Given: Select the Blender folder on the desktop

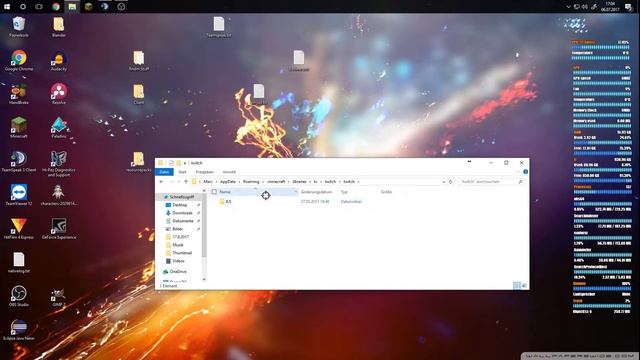Looking at the screenshot, I should (x=59, y=27).
